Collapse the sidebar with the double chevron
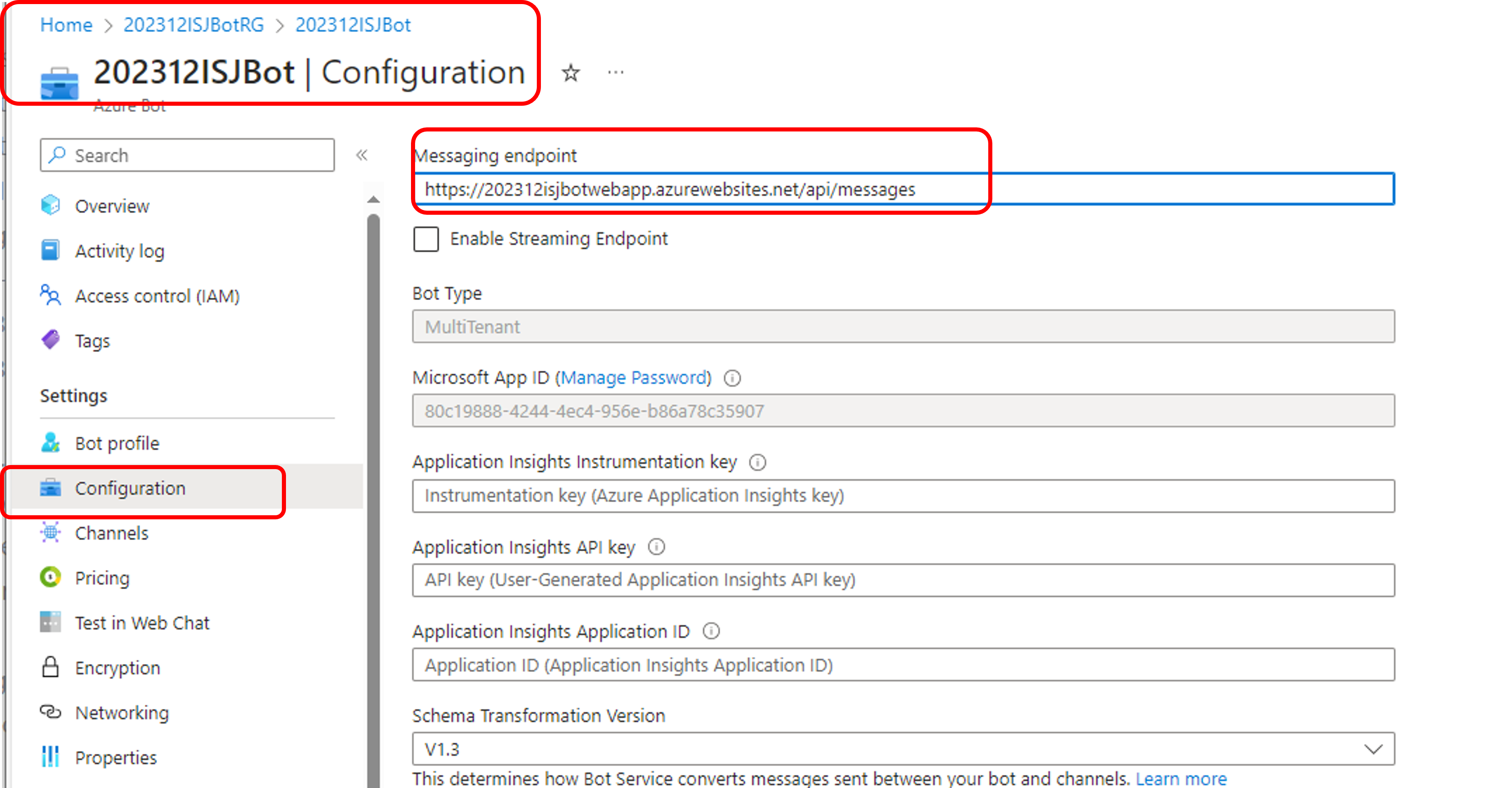The height and width of the screenshot is (788, 1512). [362, 156]
